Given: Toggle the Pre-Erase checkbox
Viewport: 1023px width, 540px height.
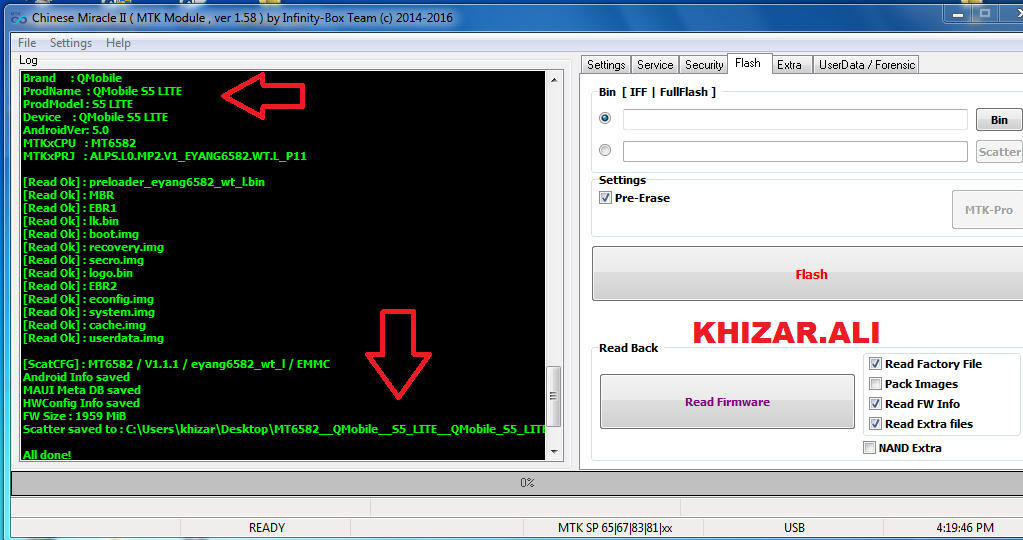Looking at the screenshot, I should [605, 198].
